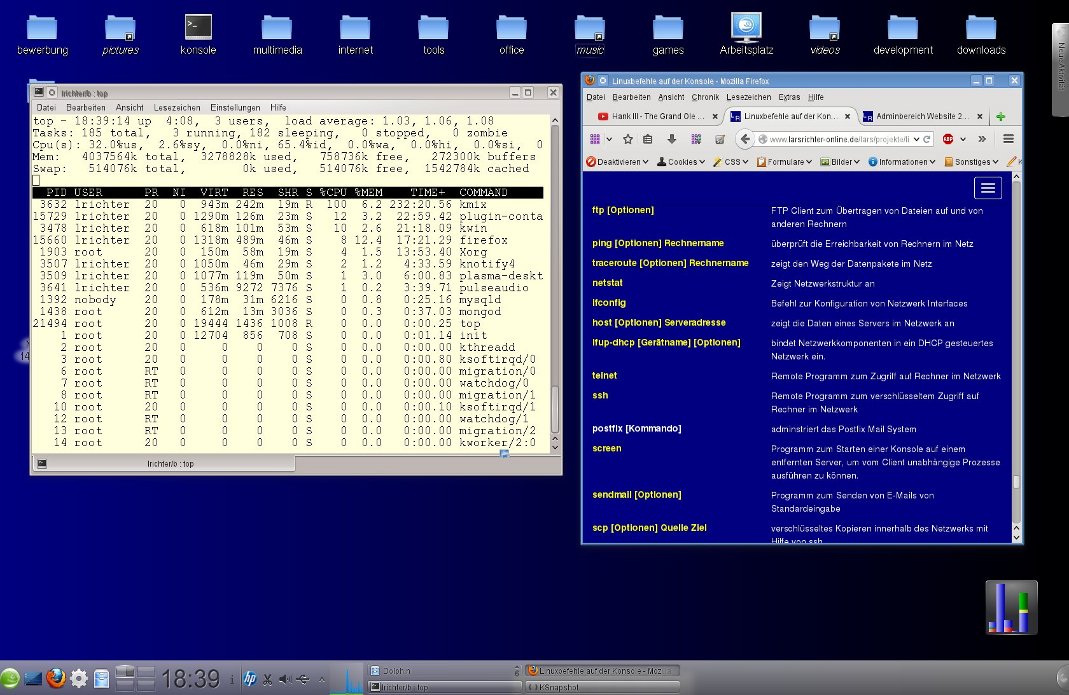Click the Firefox bookmark star icon
The height and width of the screenshot is (695, 1069).
pos(628,139)
